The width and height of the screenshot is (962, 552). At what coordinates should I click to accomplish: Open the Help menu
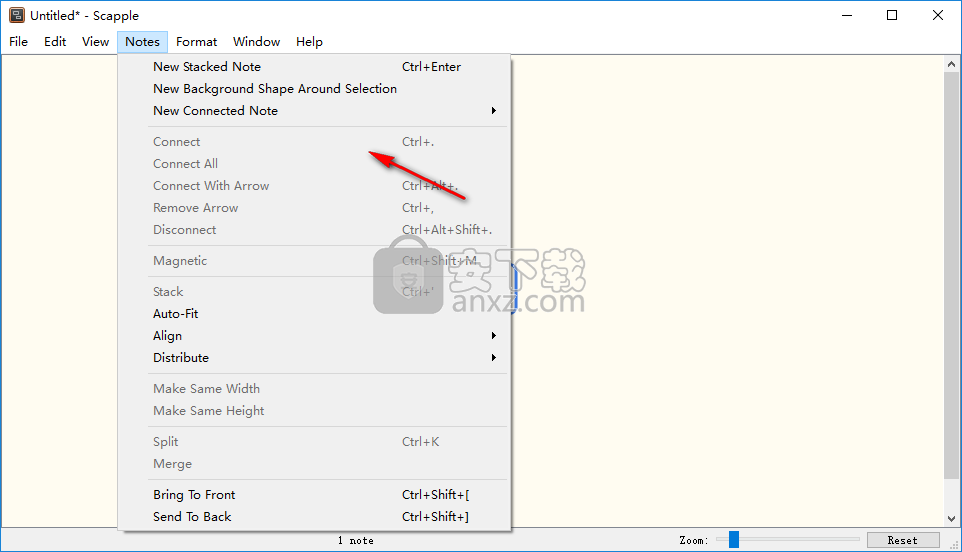click(309, 42)
